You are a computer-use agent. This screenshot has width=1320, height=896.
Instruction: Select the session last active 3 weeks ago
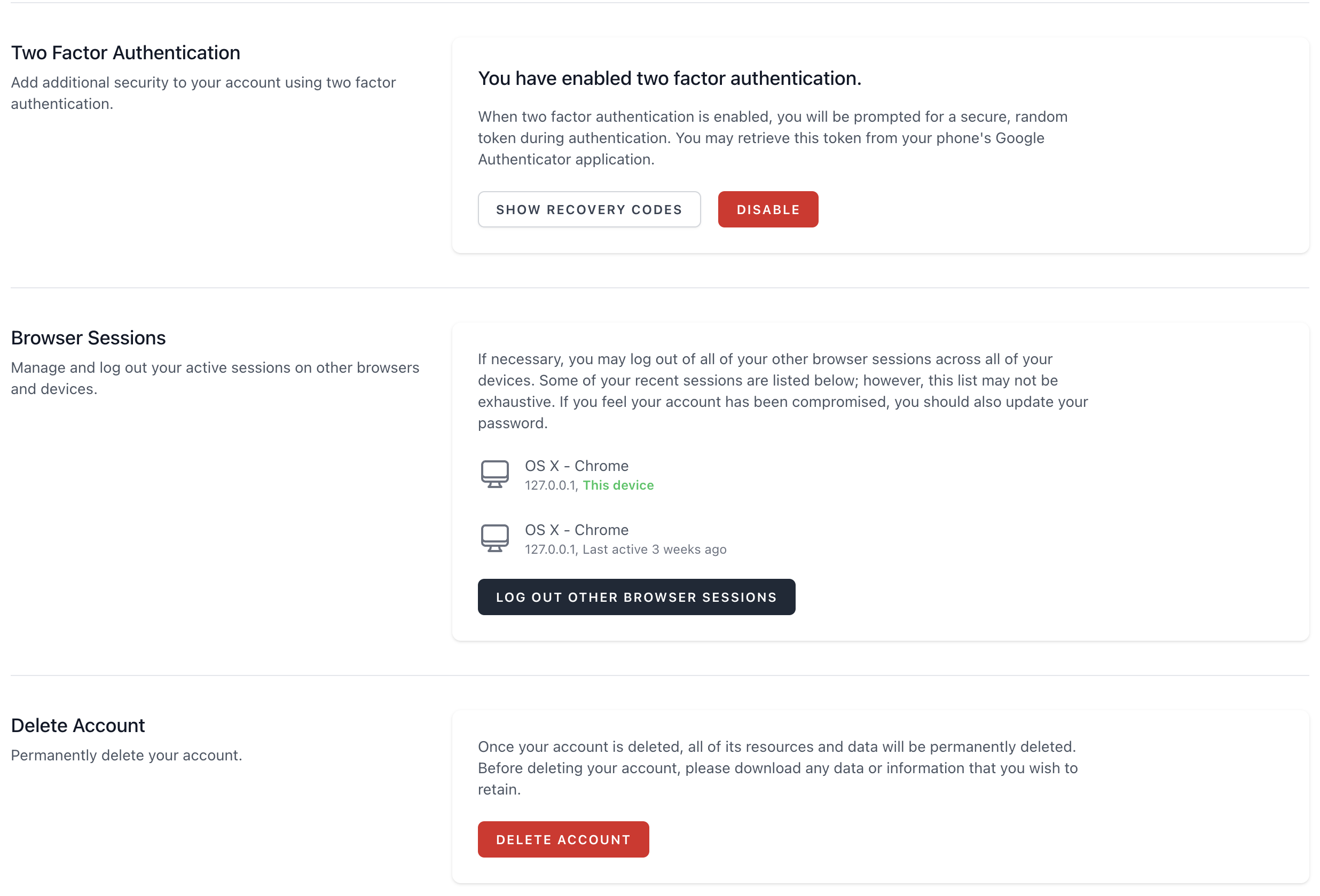(625, 549)
